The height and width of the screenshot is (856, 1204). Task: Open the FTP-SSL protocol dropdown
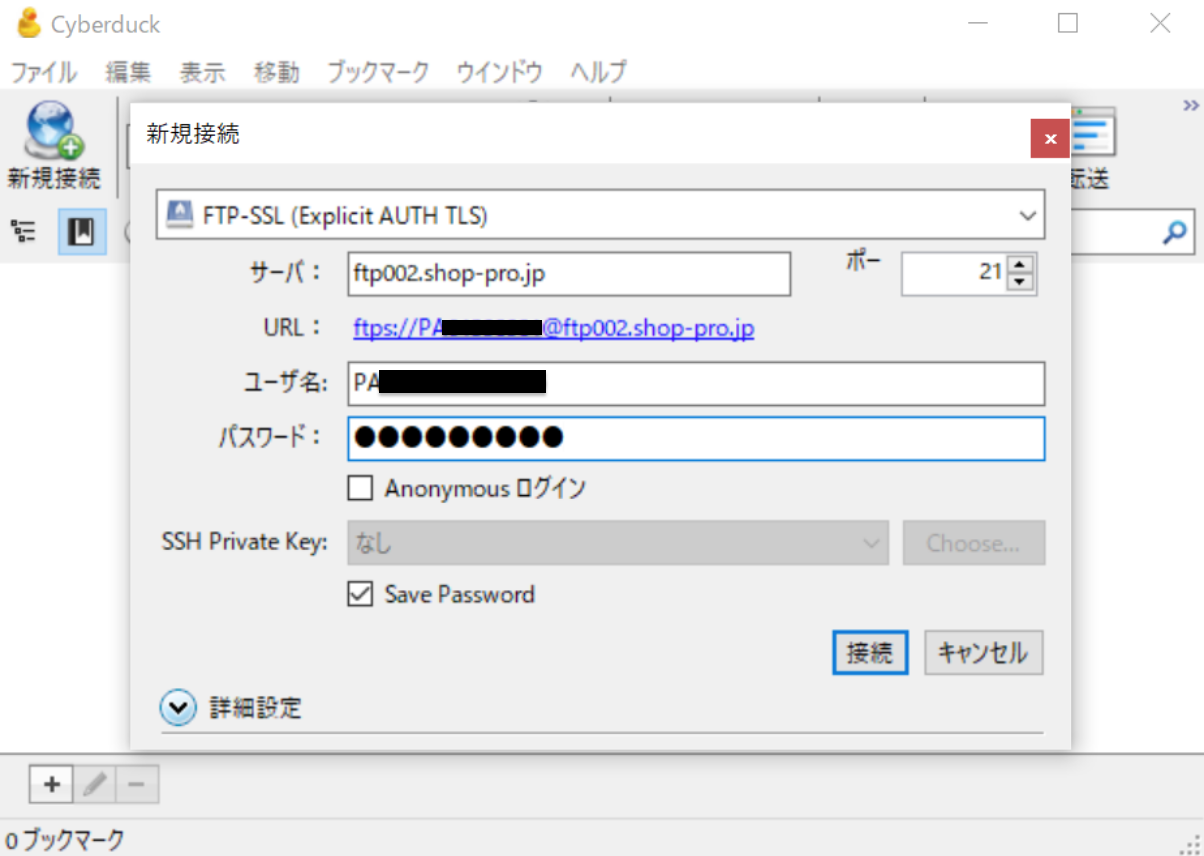coord(600,216)
